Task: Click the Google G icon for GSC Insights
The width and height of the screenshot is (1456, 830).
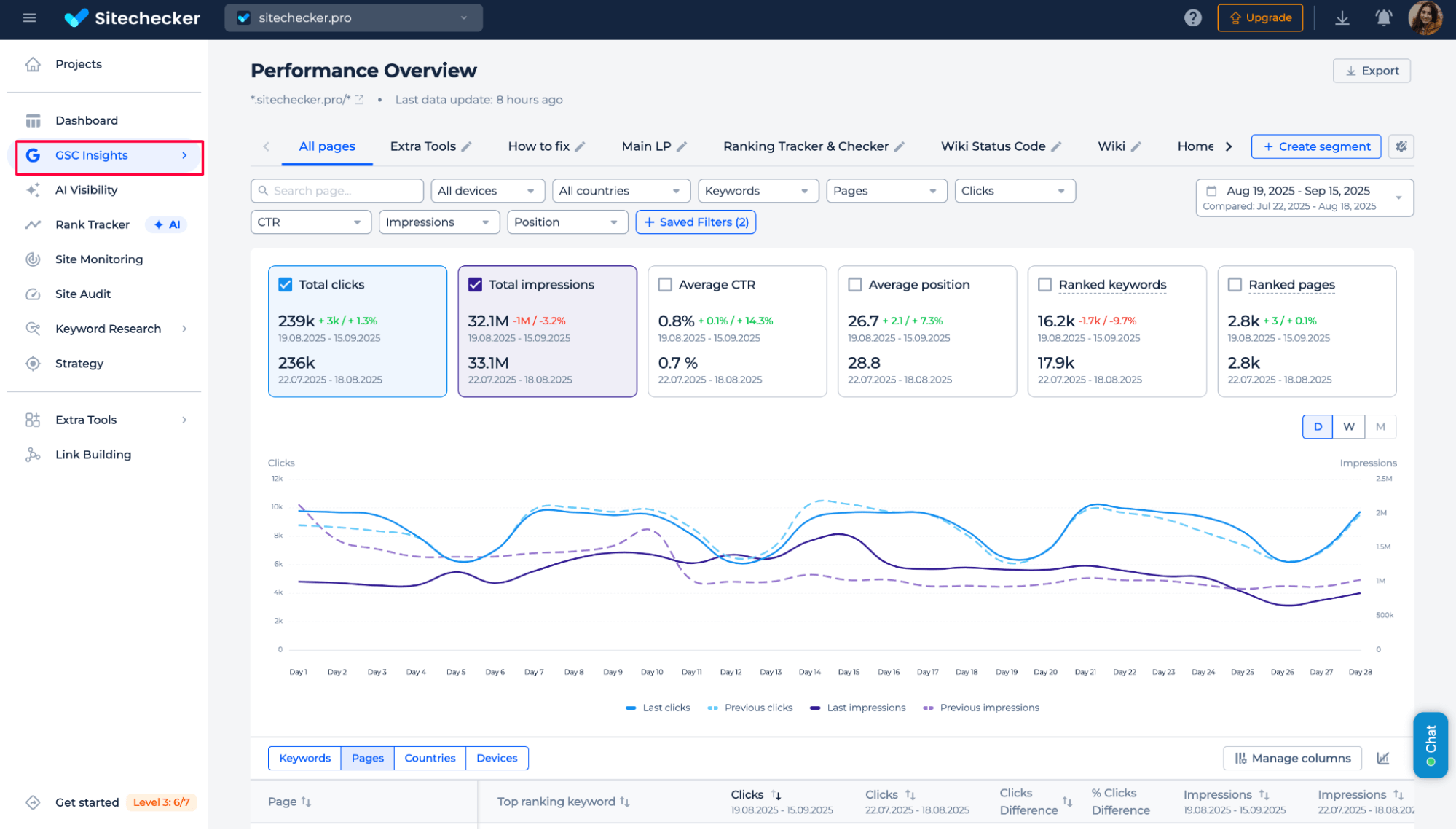Action: tap(33, 155)
